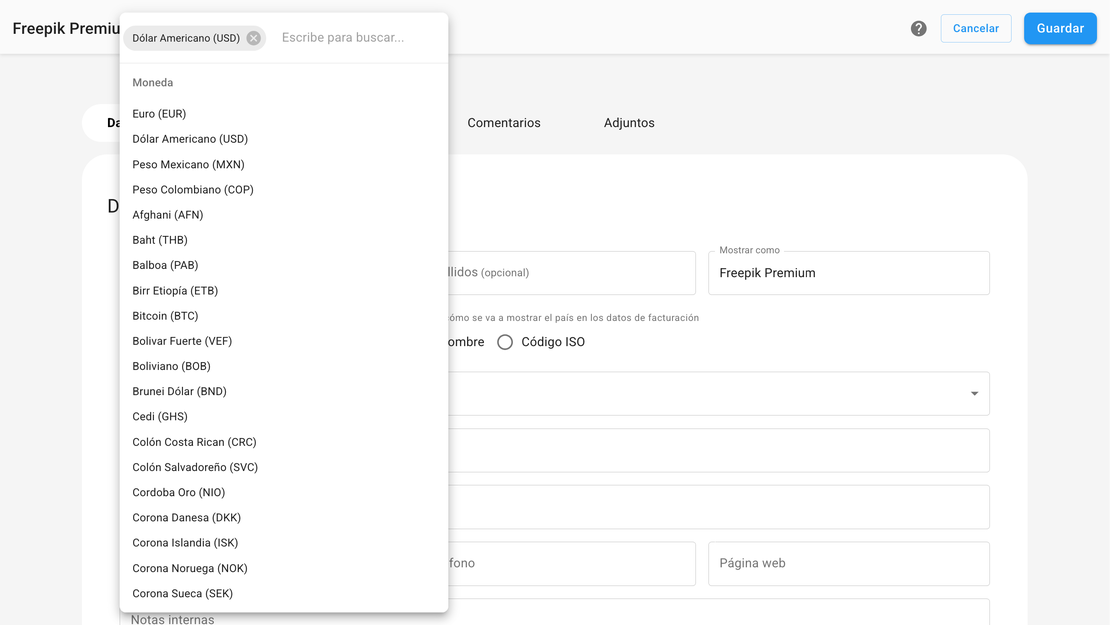The height and width of the screenshot is (625, 1110).
Task: Pick Corona Danesa (DKK) currency
Action: tap(186, 518)
